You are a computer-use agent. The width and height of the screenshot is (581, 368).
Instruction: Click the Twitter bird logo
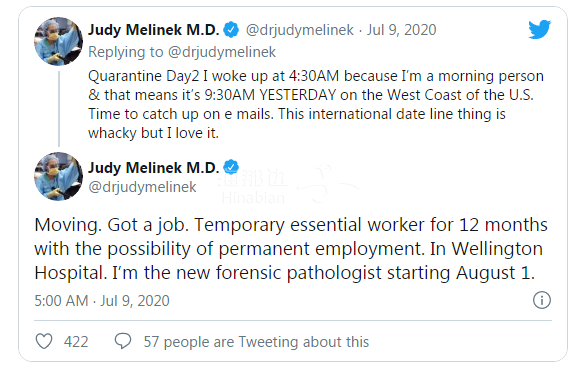pos(540,29)
